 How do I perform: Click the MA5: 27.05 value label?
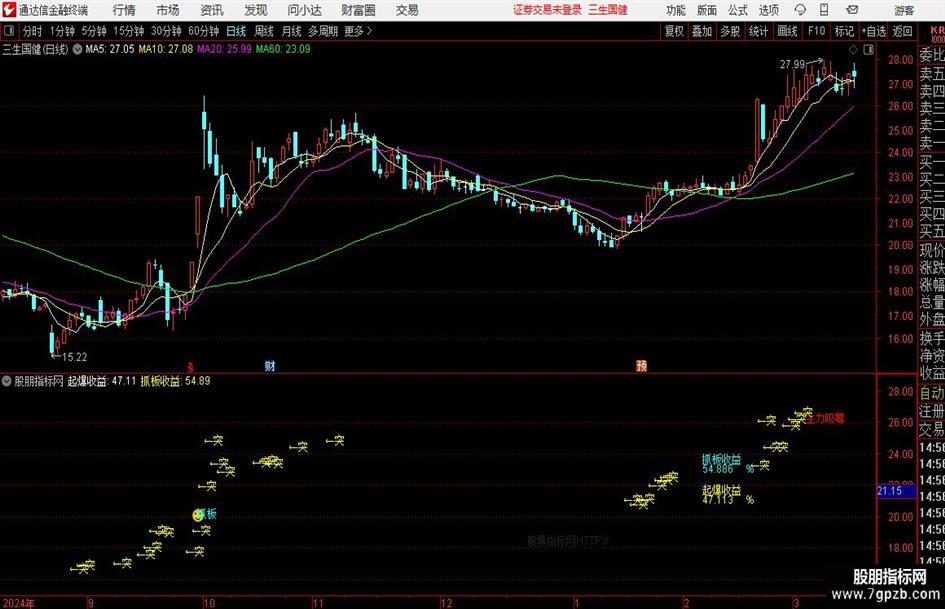[x=110, y=49]
